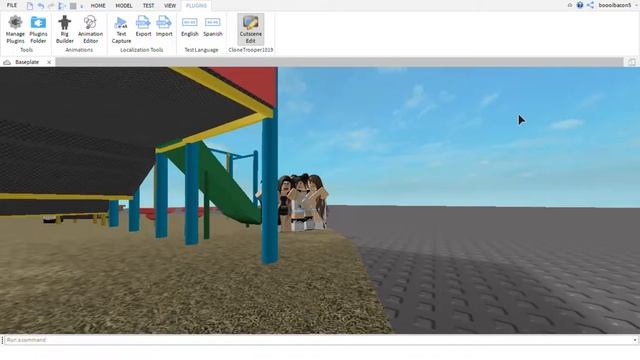Screen dimensions: 640x360
Task: Launch the Rig Builder tool
Action: [64, 29]
